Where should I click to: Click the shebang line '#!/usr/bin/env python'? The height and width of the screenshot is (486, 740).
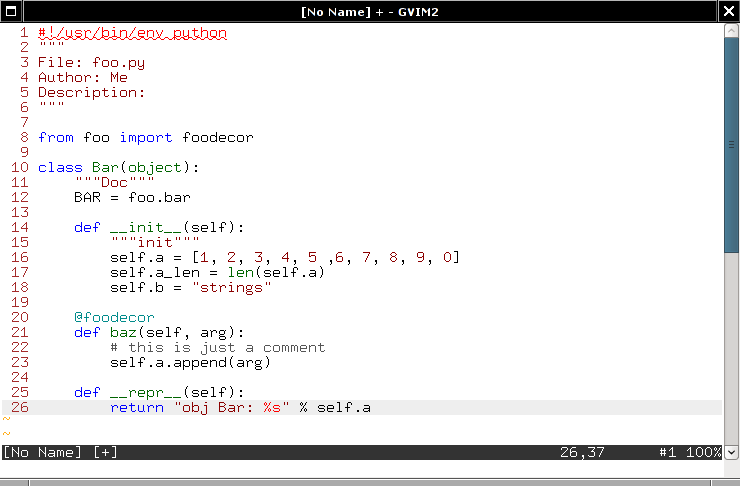coord(132,33)
